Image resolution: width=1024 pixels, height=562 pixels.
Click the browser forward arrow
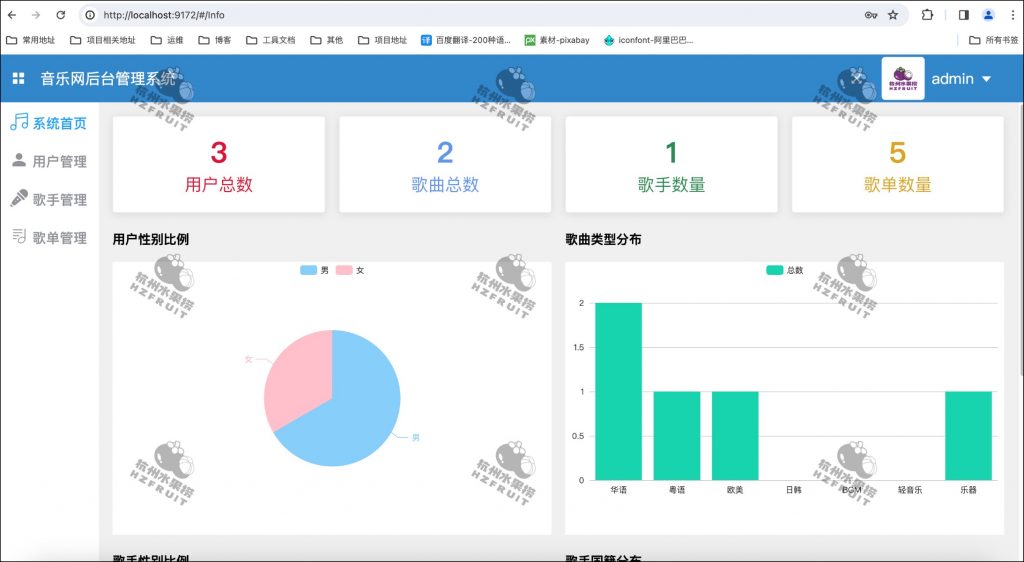pyautogui.click(x=36, y=15)
